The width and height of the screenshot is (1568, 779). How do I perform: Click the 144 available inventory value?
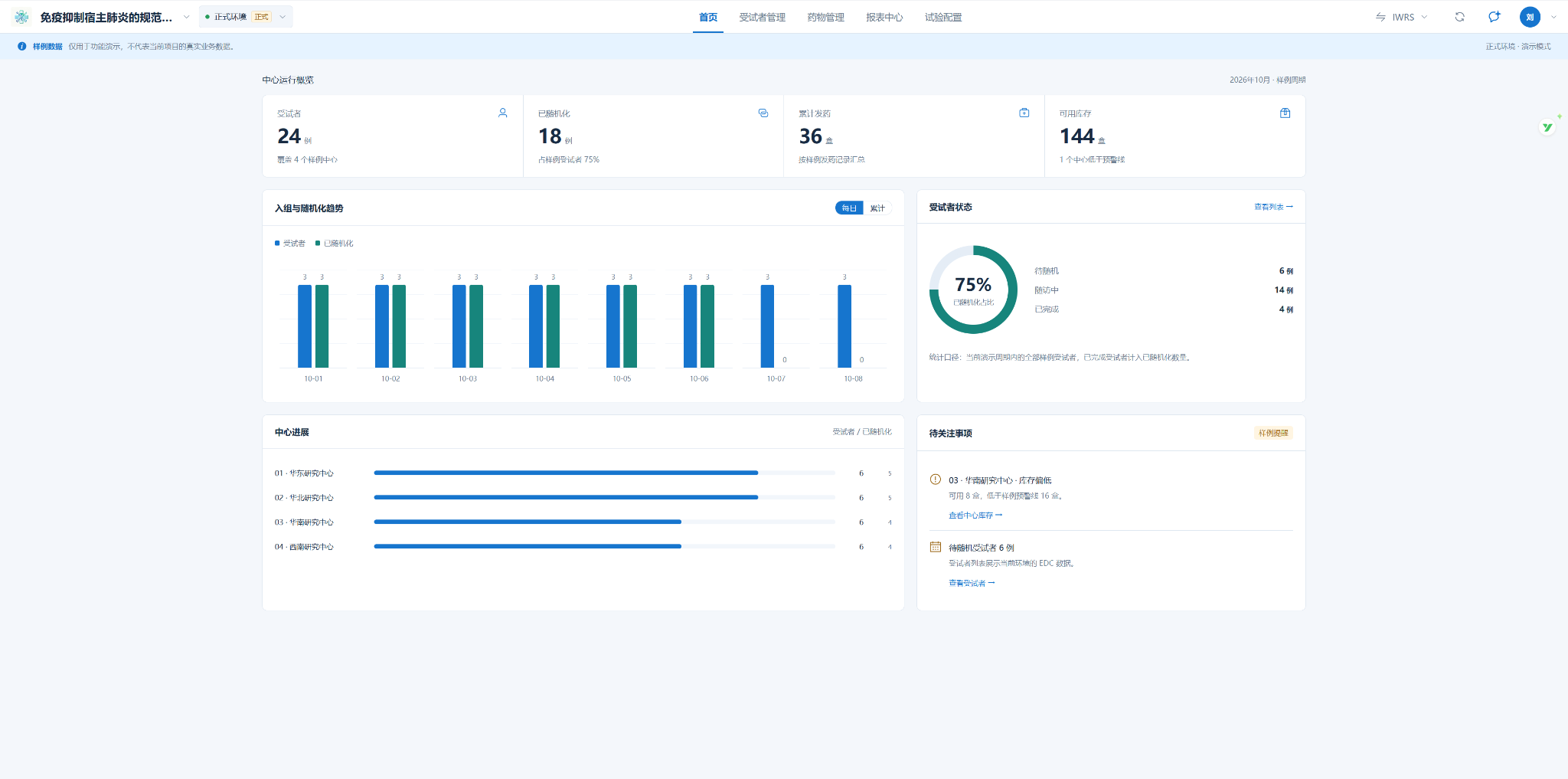(1076, 136)
